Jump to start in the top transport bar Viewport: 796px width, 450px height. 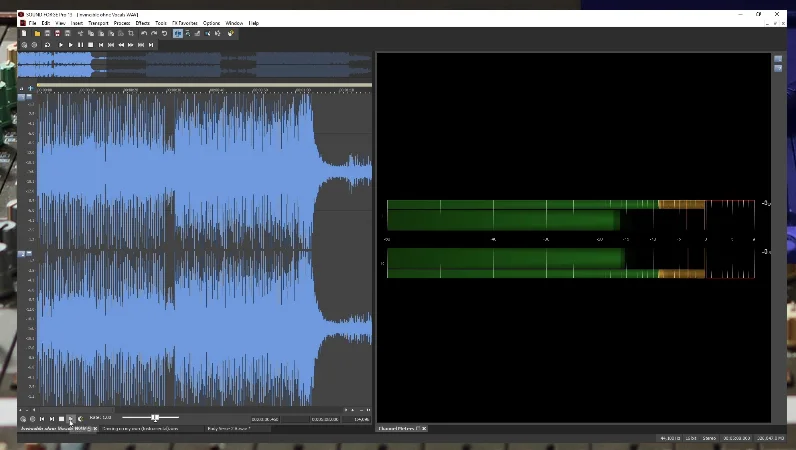click(x=101, y=45)
